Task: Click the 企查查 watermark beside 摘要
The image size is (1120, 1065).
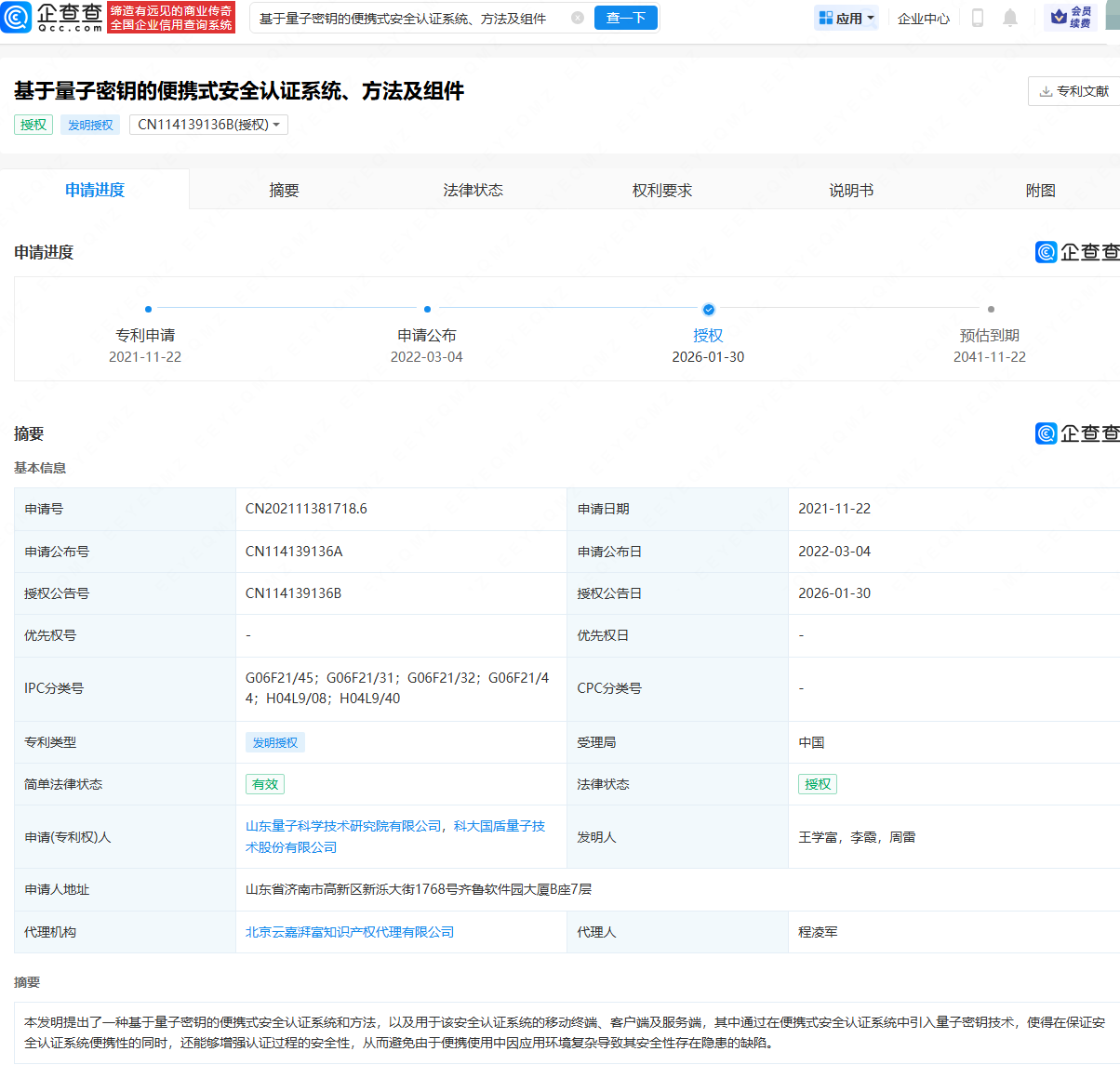Action: click(x=1077, y=433)
